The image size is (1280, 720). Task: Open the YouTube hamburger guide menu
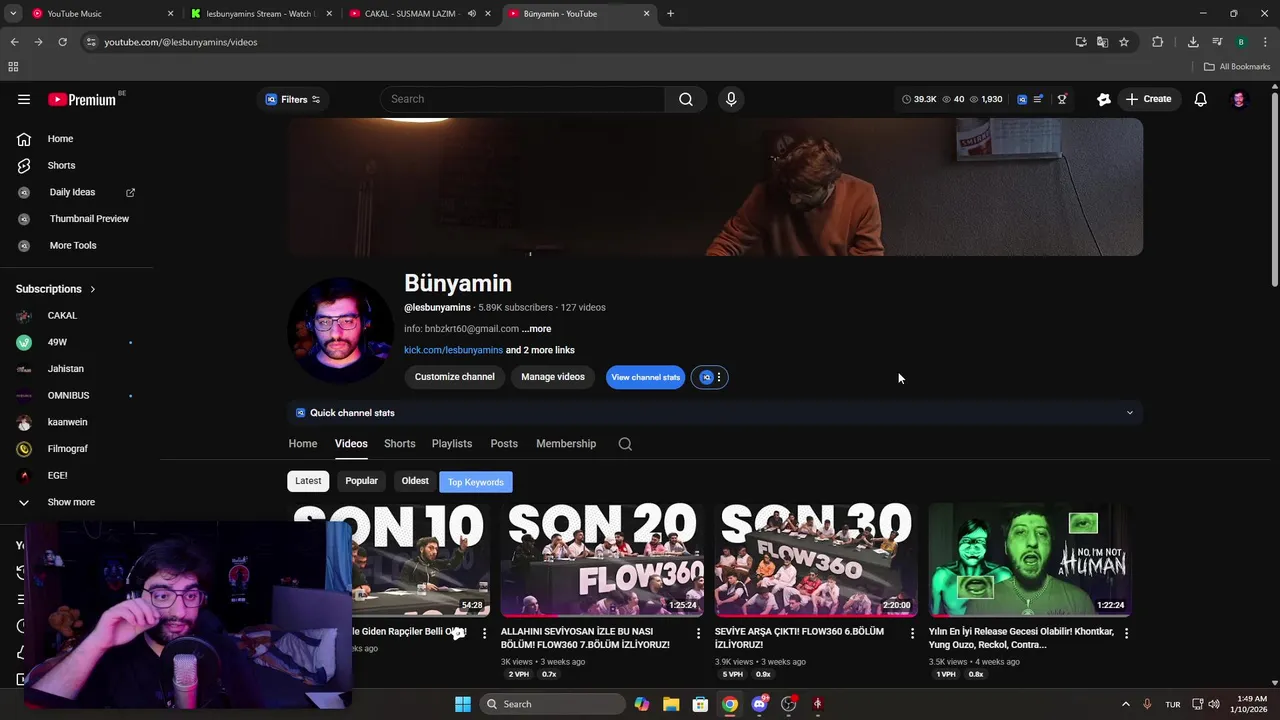click(x=24, y=99)
